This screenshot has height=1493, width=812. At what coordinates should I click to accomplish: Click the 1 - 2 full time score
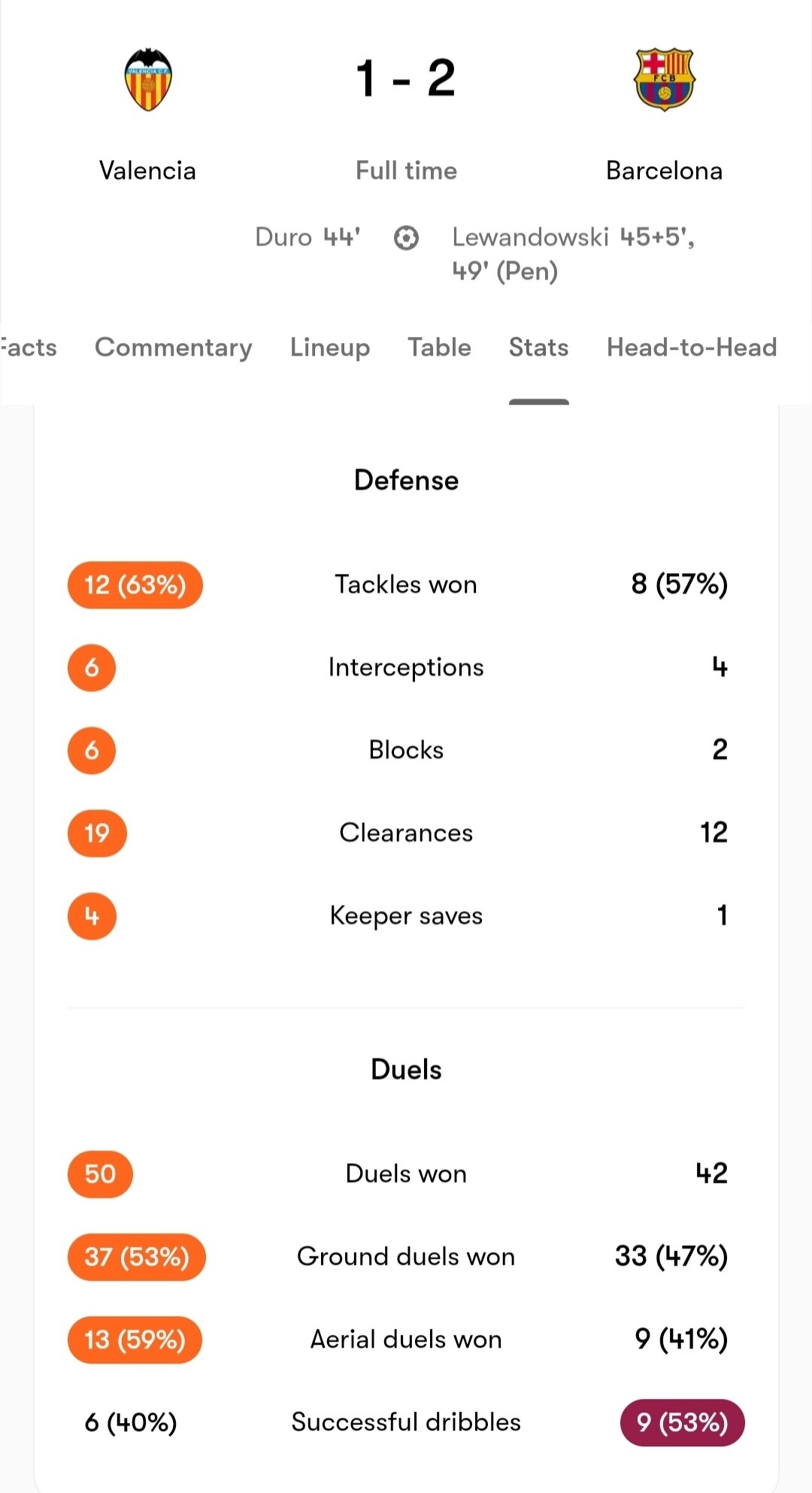(406, 78)
